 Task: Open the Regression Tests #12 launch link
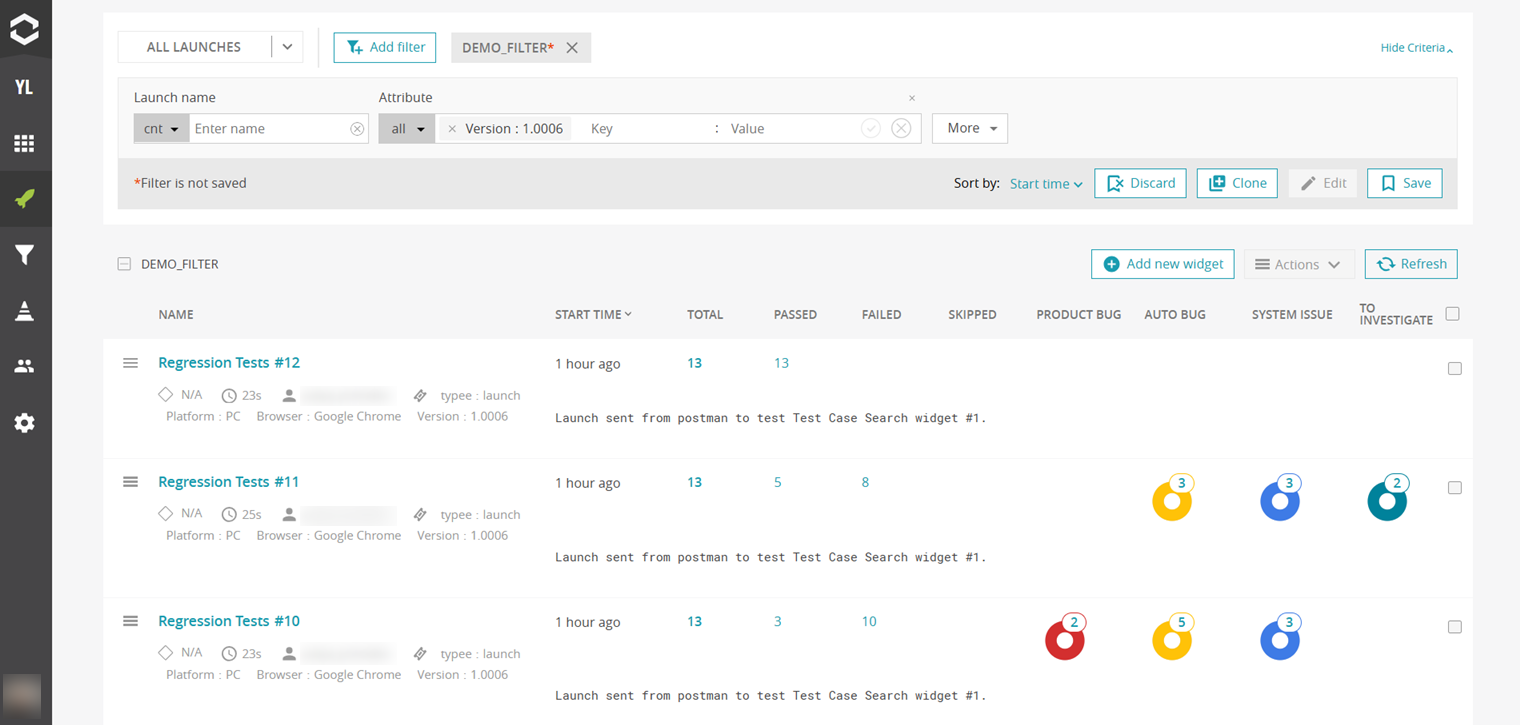[x=229, y=363]
